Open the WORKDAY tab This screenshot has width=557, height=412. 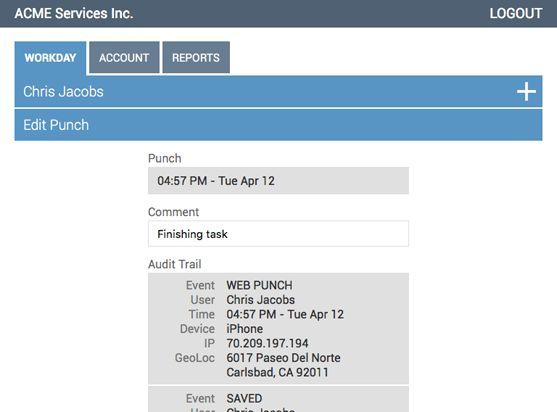pos(50,58)
